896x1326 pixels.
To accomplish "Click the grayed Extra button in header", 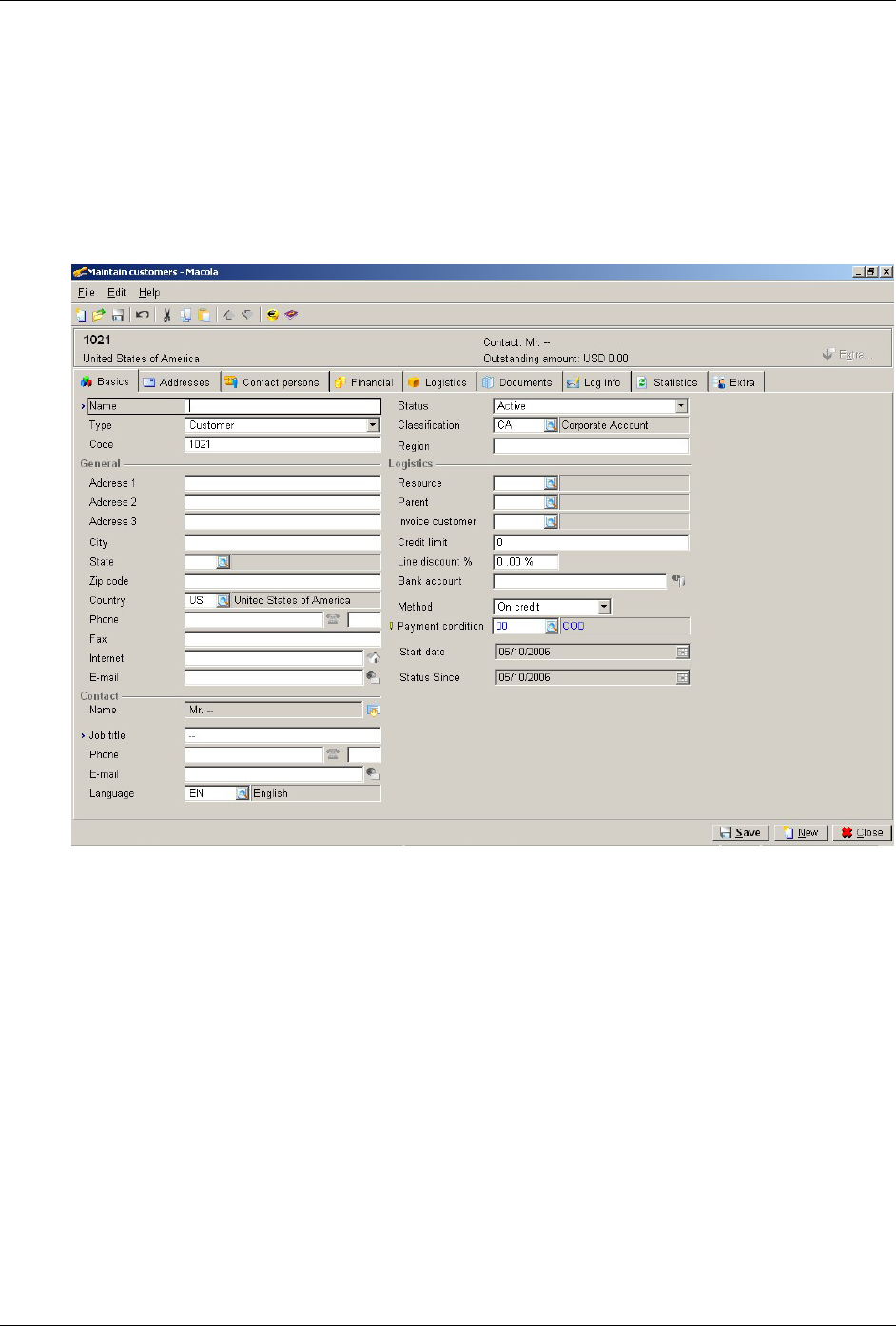I will 845,354.
